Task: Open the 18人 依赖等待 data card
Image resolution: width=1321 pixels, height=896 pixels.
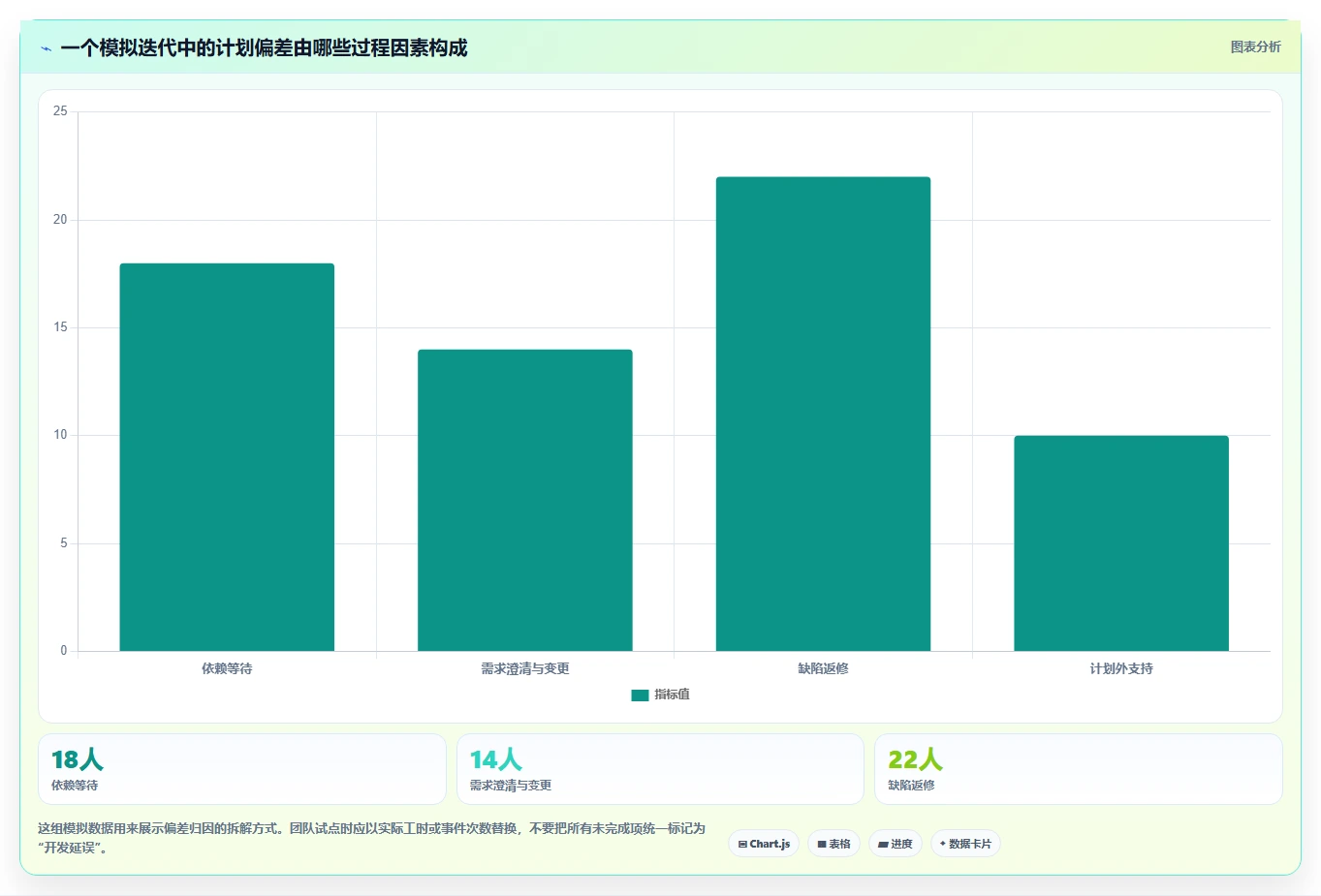Action: 242,769
